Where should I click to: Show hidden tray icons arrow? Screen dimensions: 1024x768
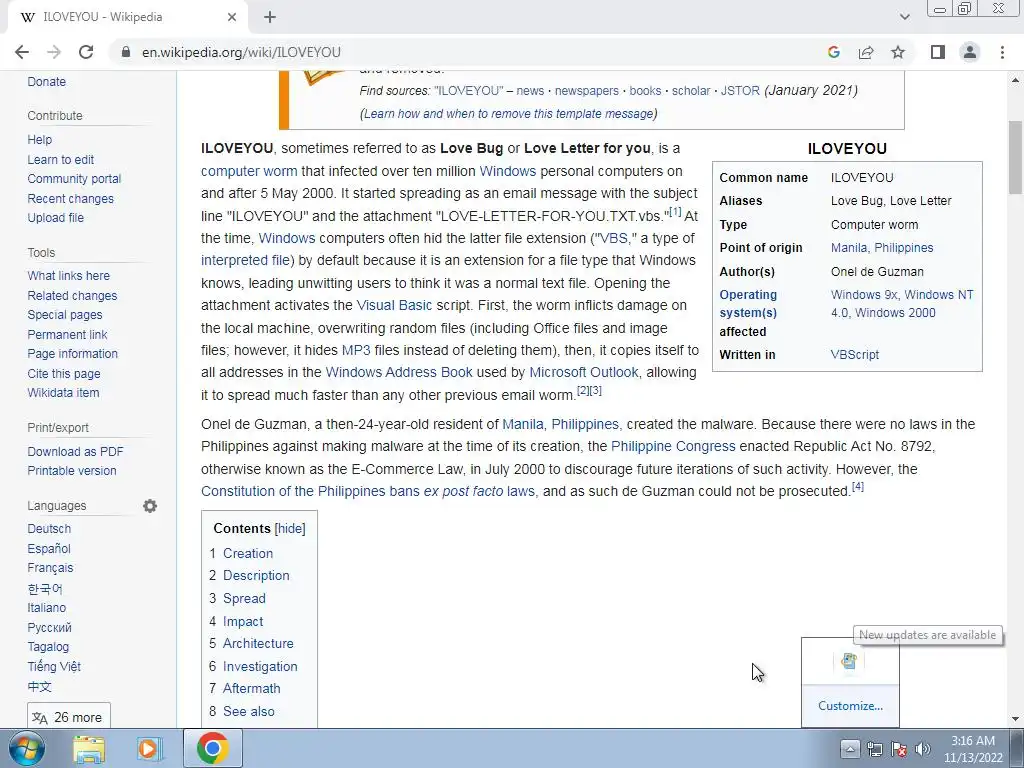pos(850,749)
